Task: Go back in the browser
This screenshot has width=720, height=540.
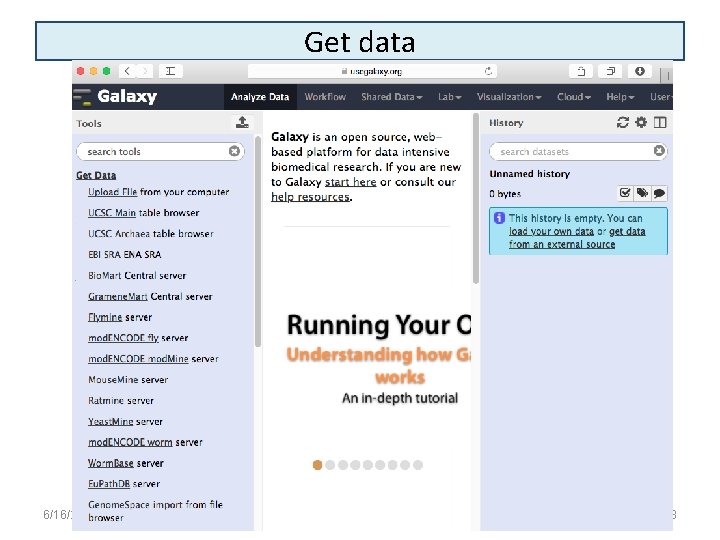Action: pos(127,71)
